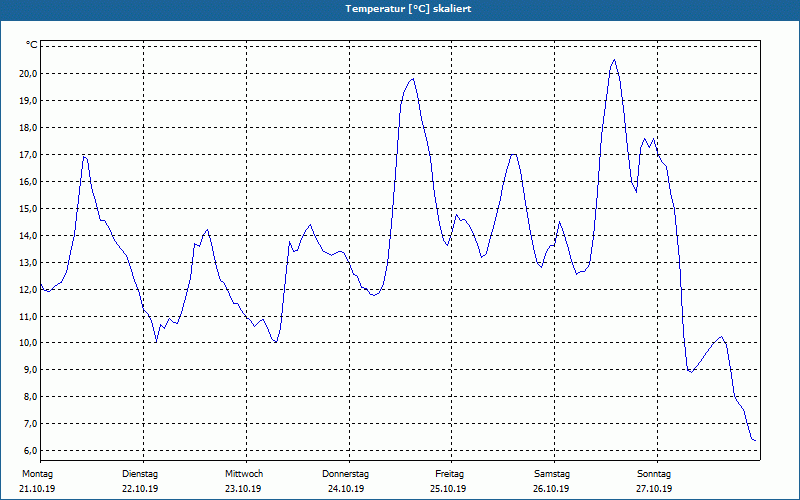
Task: Click the Freitag day label
Action: (449, 474)
